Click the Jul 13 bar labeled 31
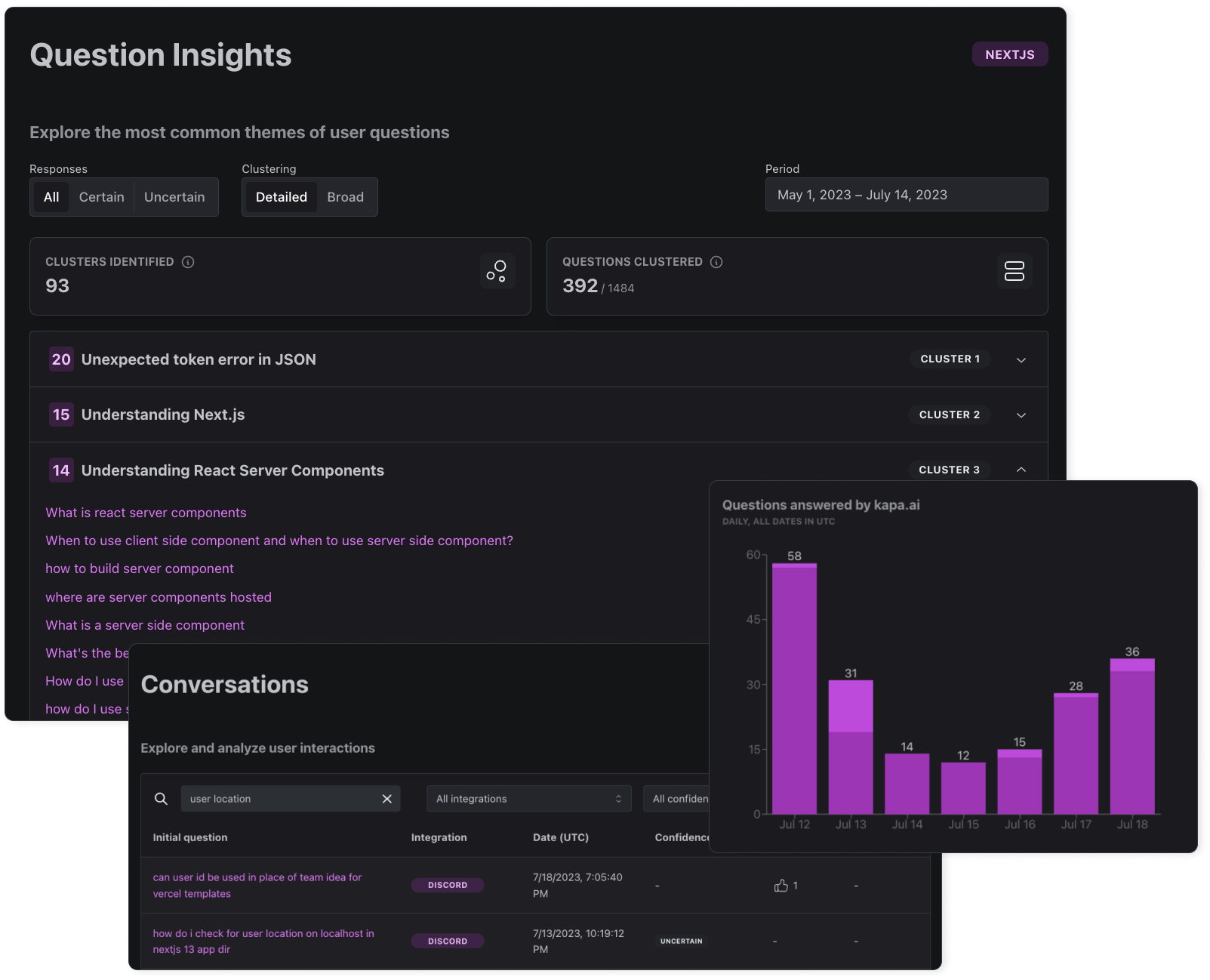Image resolution: width=1210 pixels, height=980 pixels. pos(851,747)
